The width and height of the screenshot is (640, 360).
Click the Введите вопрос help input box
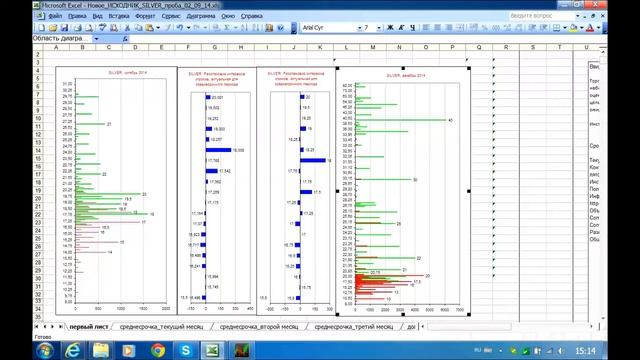tap(541, 16)
